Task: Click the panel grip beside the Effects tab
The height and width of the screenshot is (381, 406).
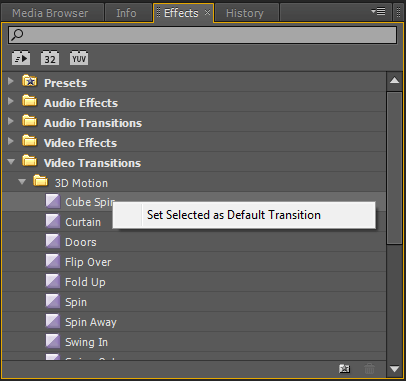Action: click(159, 13)
